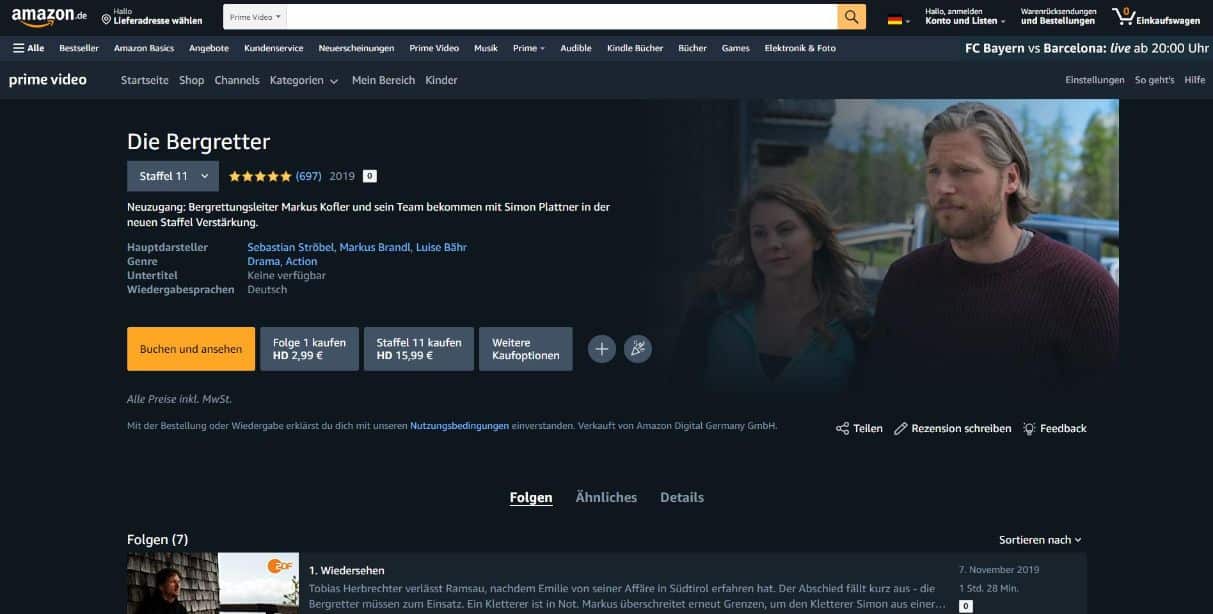Viewport: 1213px width, 614px height.
Task: Open the Kinder section
Action: click(x=441, y=80)
